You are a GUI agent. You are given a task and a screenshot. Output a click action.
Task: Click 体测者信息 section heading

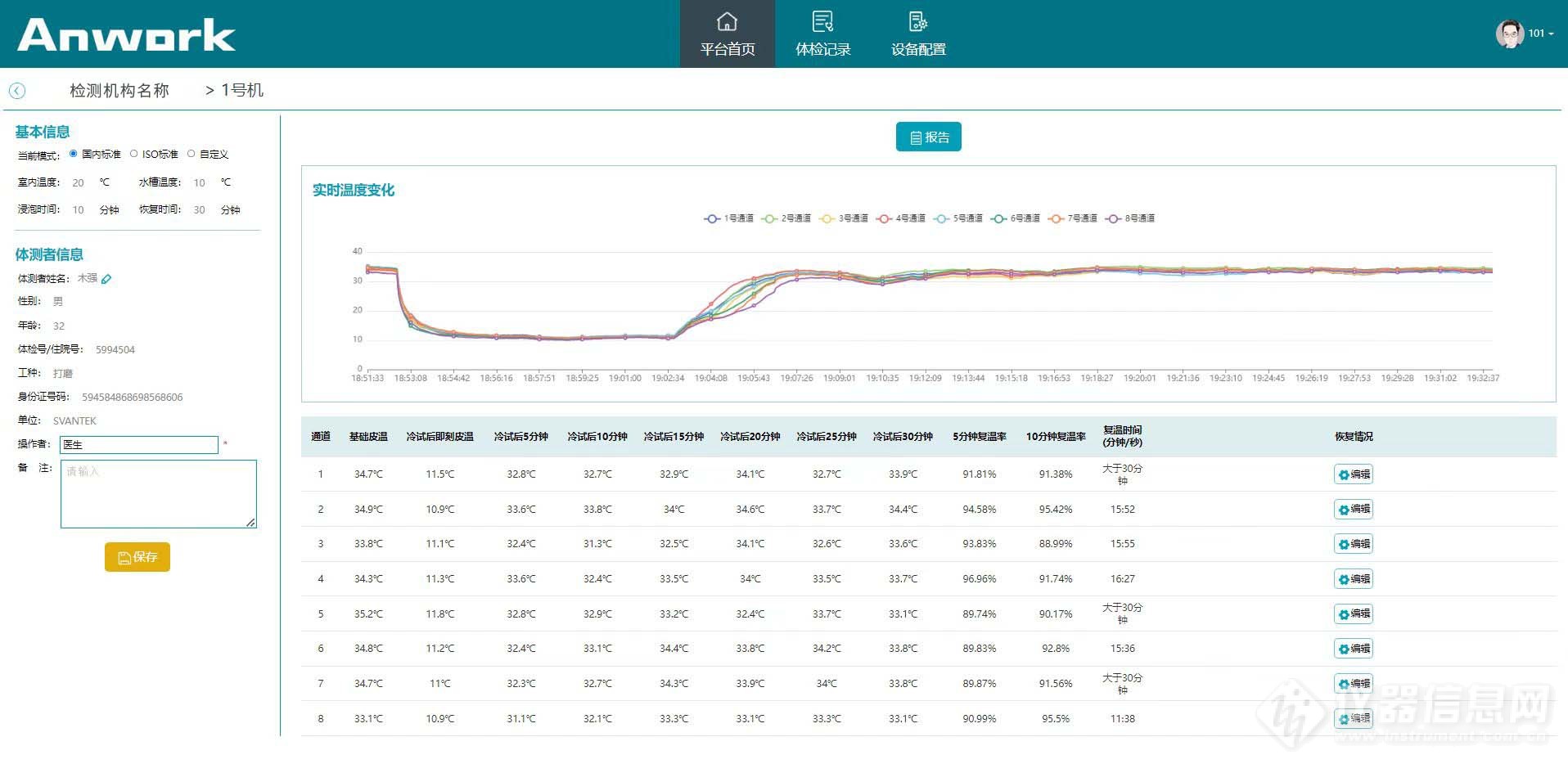(49, 255)
